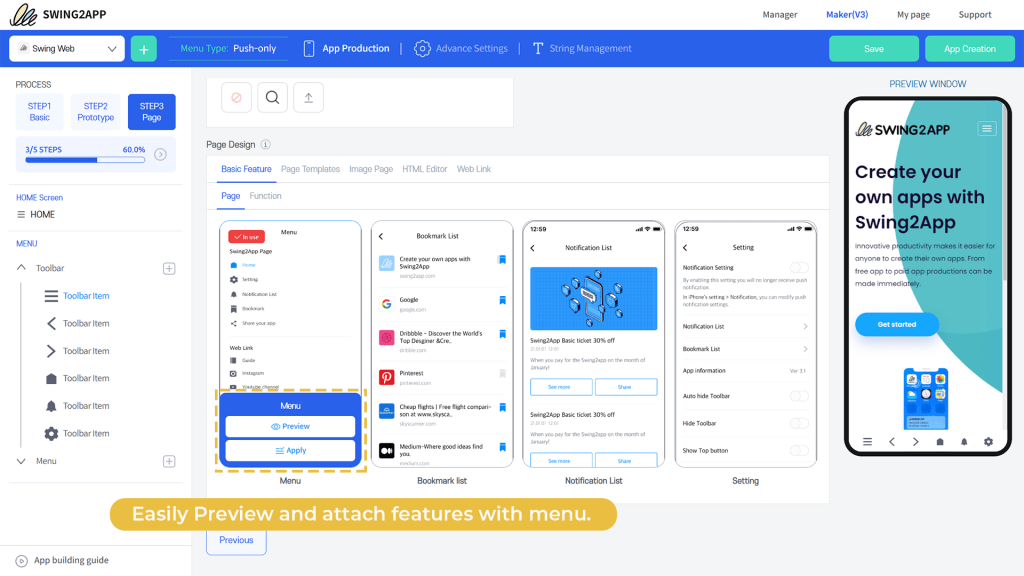Switch to the Basic Feature tab
The image size is (1024, 576).
click(x=246, y=169)
